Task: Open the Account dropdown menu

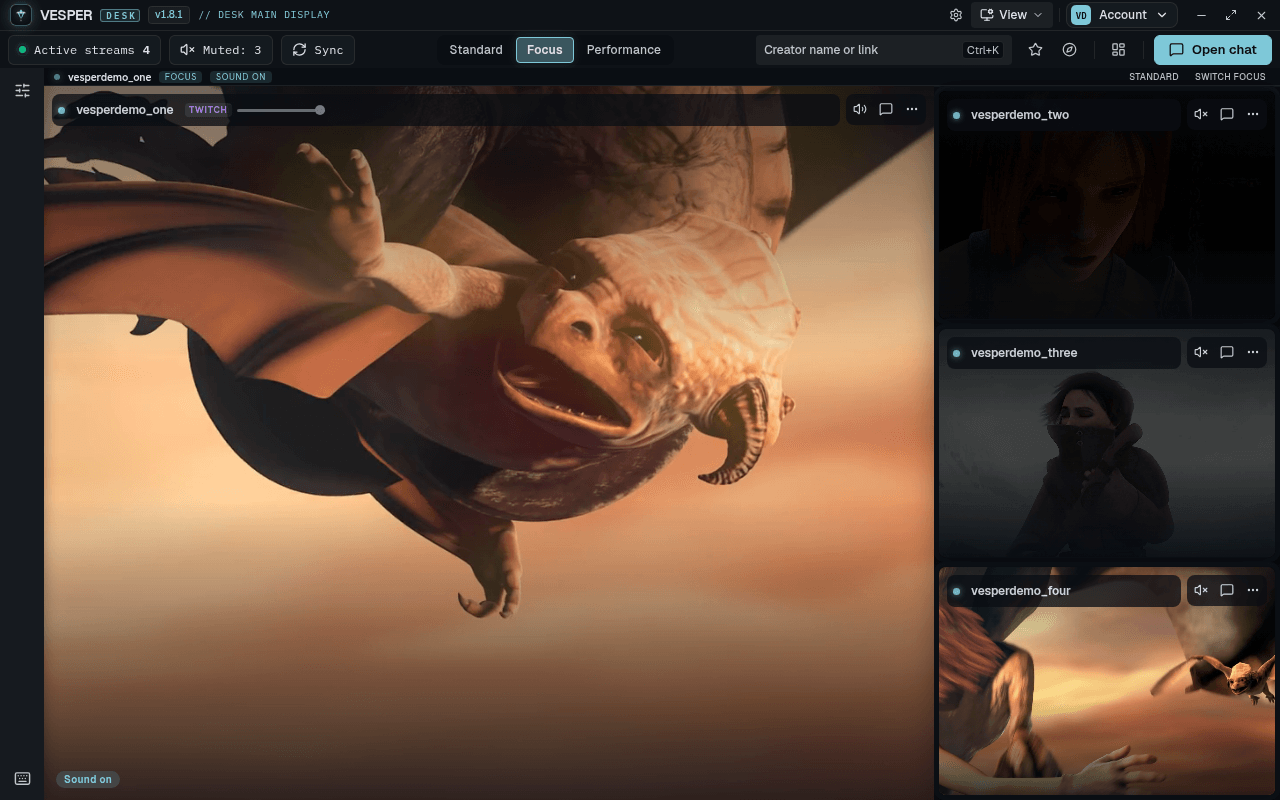Action: click(x=1123, y=15)
